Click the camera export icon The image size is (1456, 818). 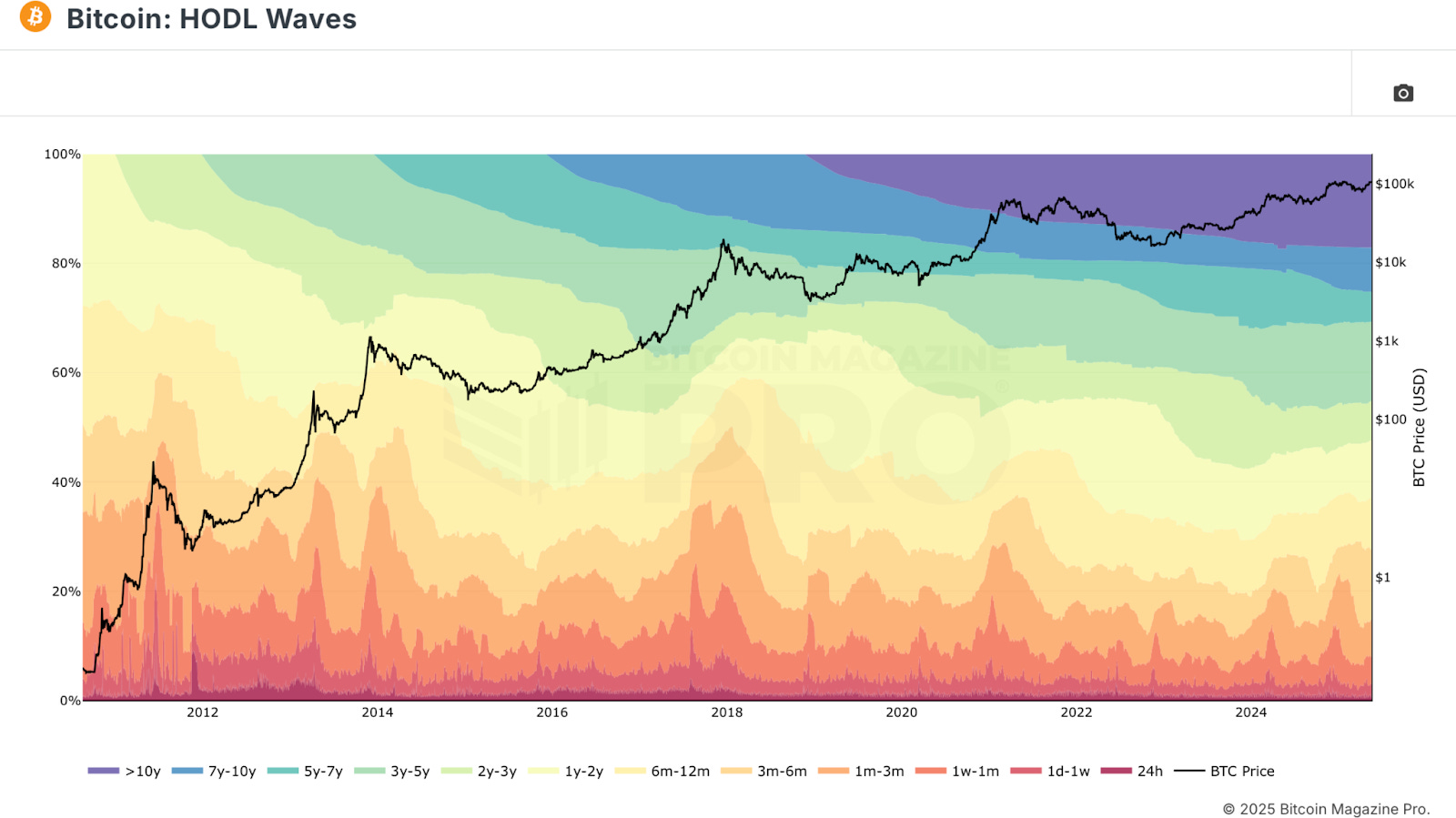tap(1403, 93)
